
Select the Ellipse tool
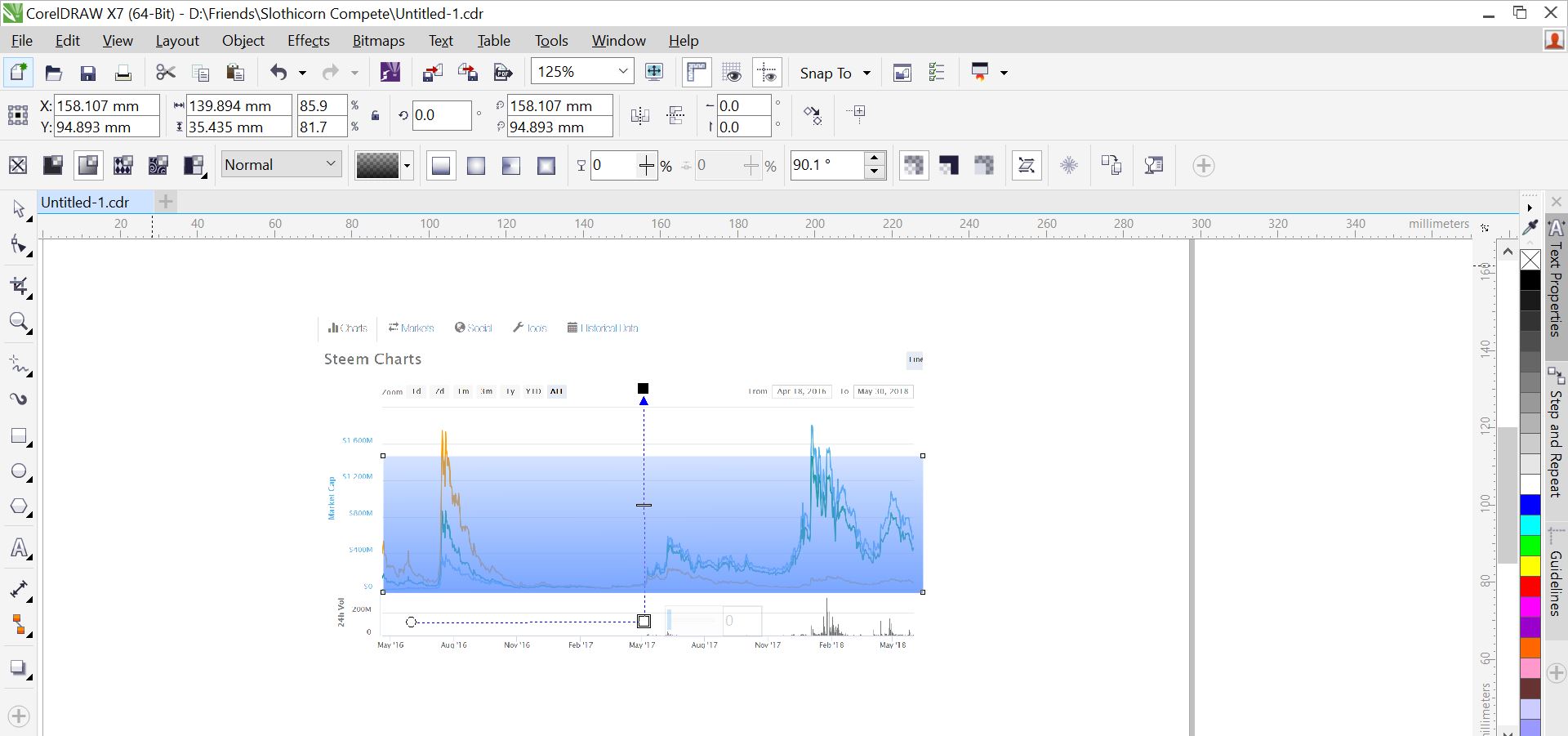(x=19, y=472)
